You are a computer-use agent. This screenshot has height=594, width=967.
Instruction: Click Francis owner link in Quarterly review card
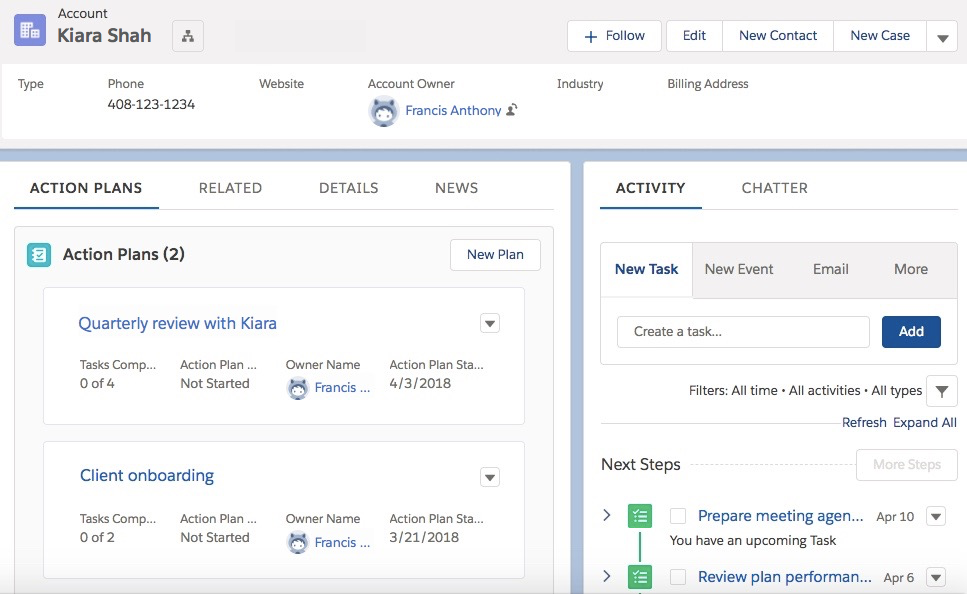click(342, 387)
